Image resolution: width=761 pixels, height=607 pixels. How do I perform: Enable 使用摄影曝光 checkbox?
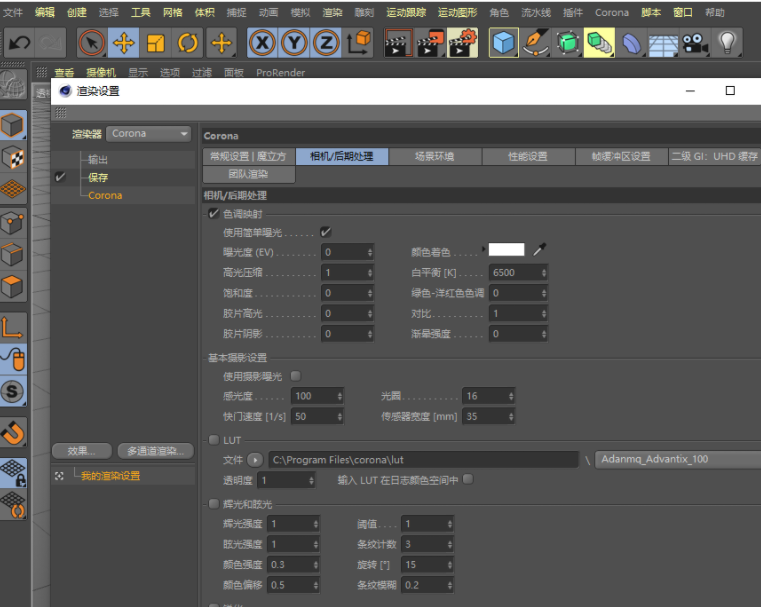[x=295, y=376]
